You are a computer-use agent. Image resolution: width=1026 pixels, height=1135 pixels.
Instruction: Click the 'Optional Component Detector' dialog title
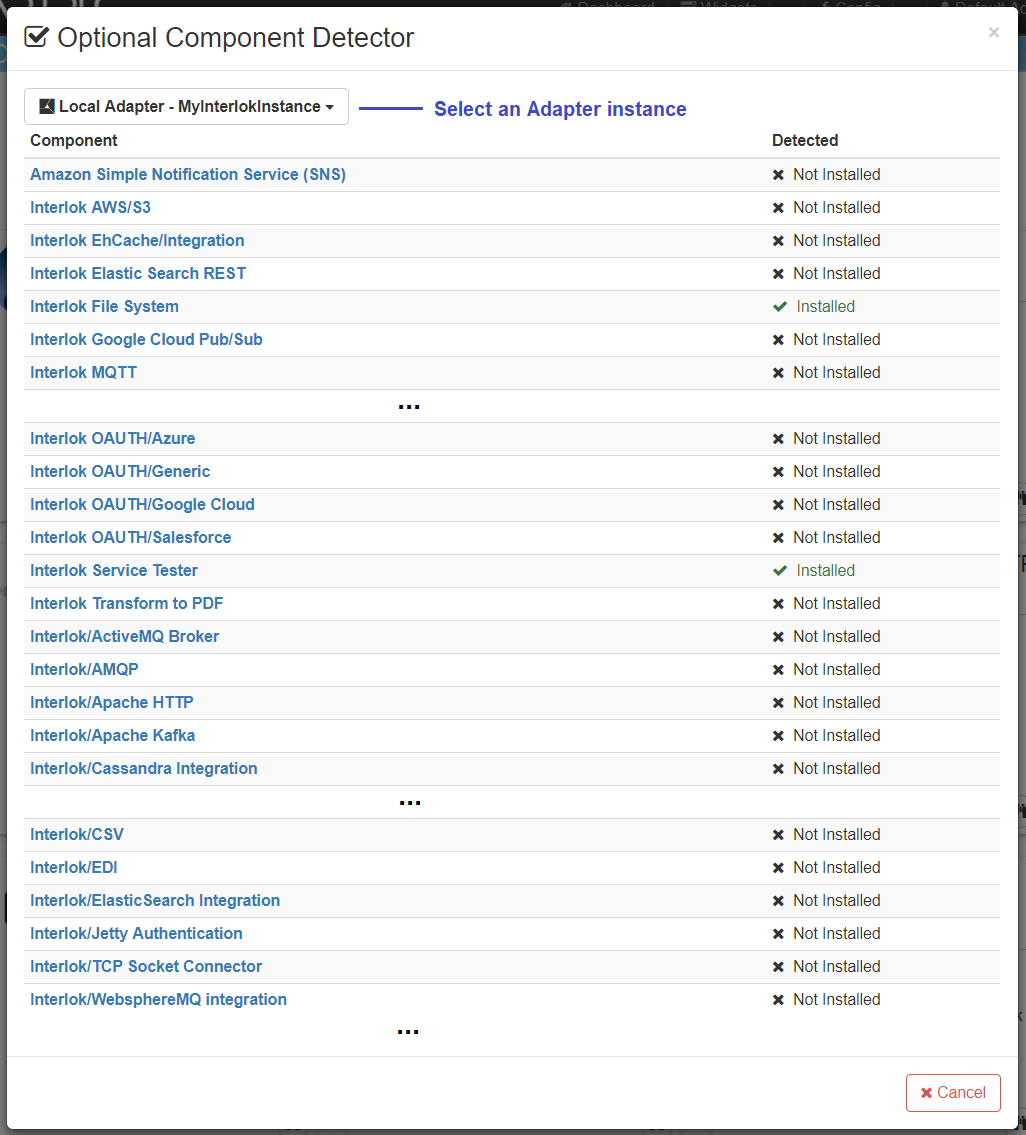click(235, 38)
